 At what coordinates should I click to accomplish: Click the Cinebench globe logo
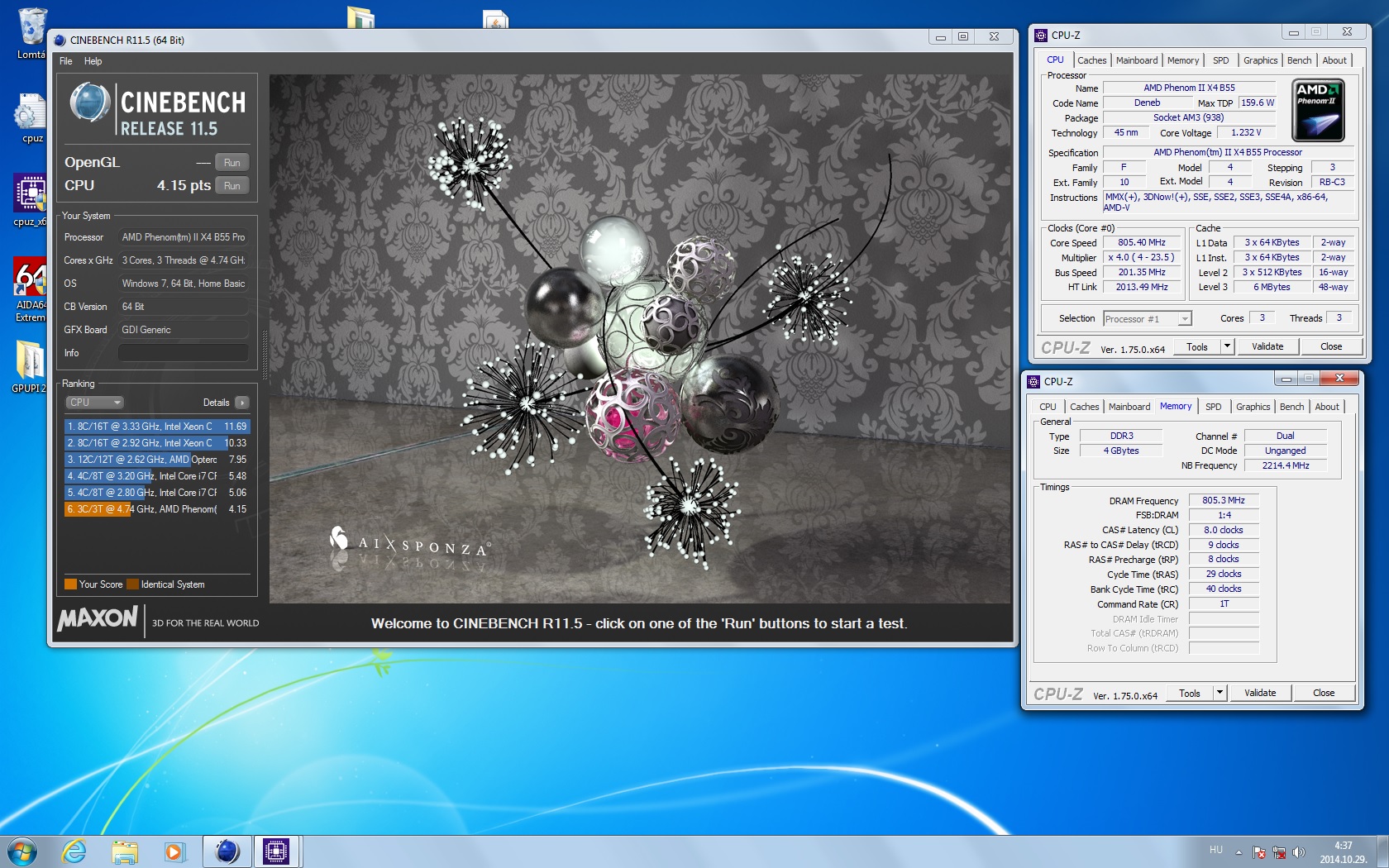click(90, 104)
